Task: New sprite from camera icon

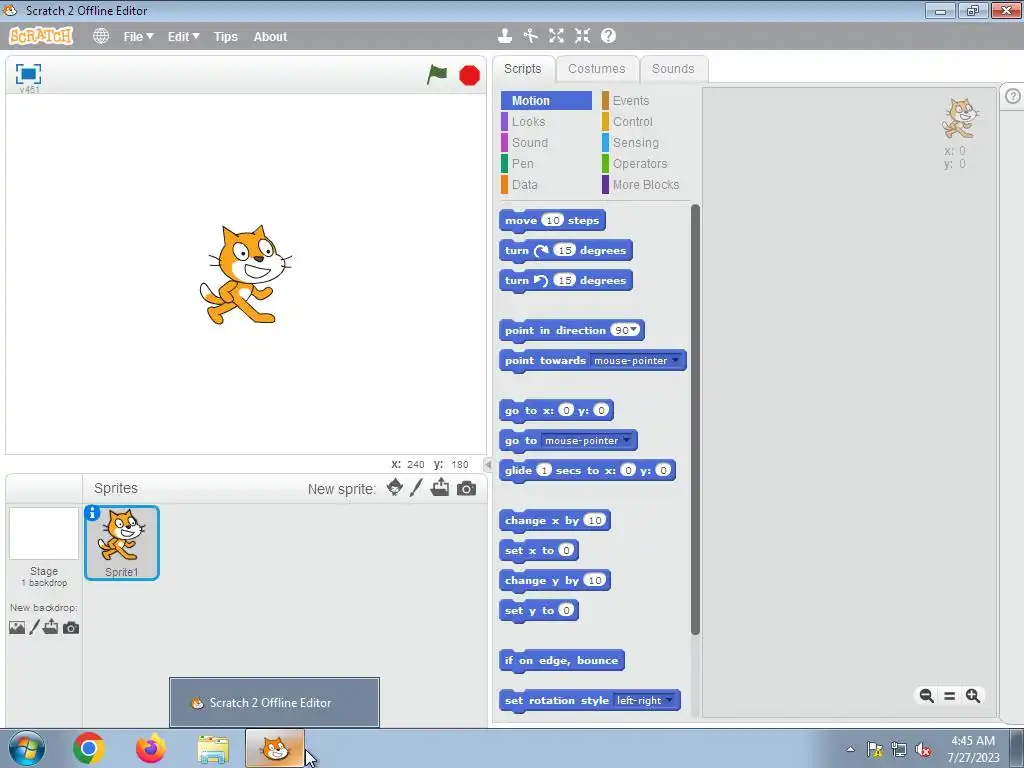Action: click(466, 488)
